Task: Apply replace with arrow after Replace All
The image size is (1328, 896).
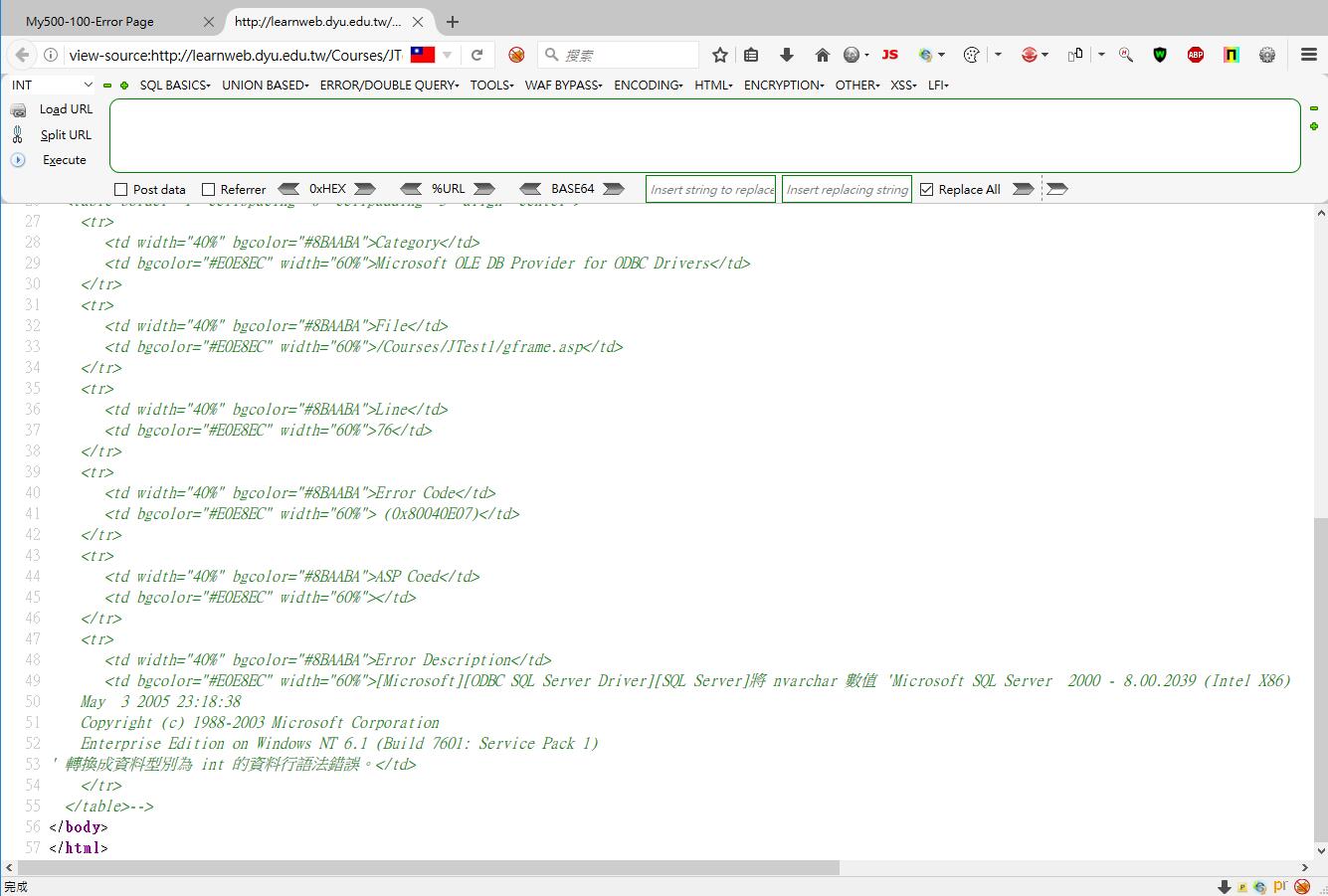Action: point(1024,189)
